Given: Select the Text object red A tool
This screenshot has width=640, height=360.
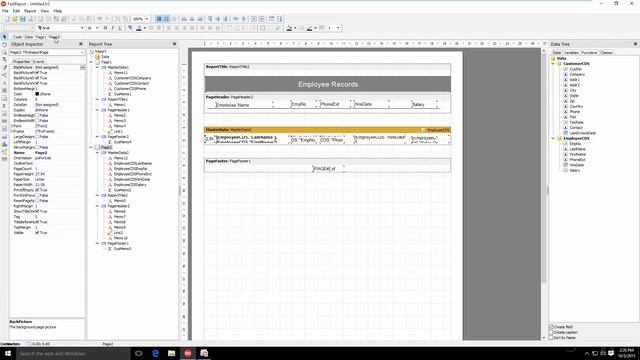Looking at the screenshot, I should [x=4, y=83].
